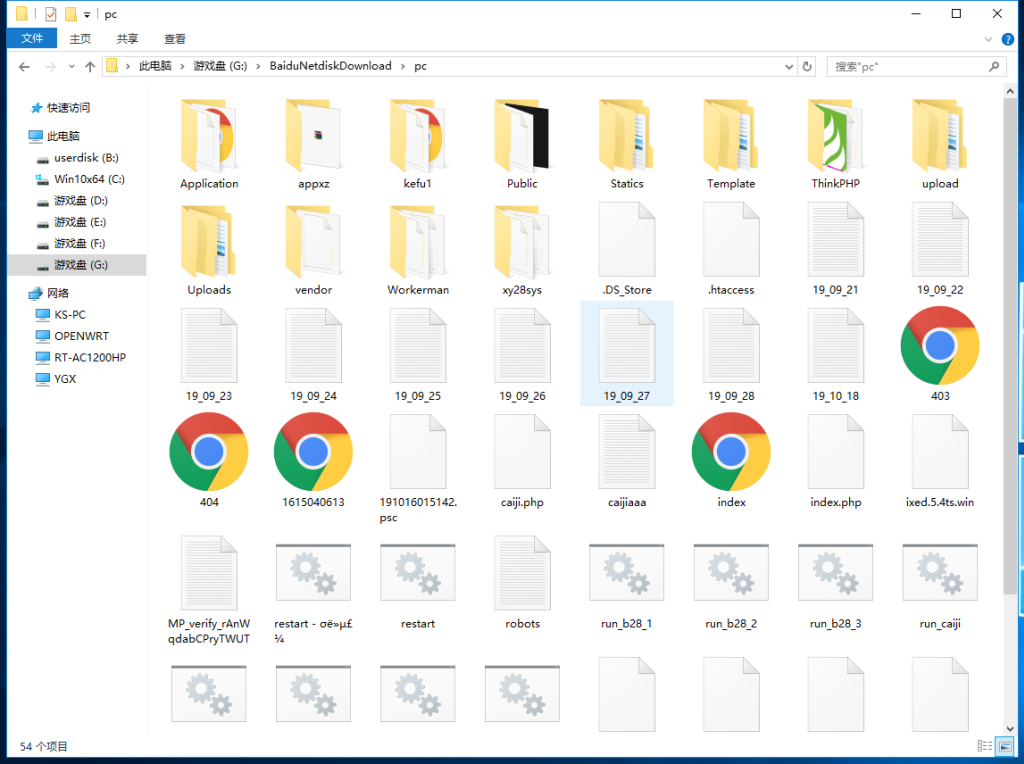Select the robots text file
Viewport: 1024px width, 764px height.
tap(522, 583)
